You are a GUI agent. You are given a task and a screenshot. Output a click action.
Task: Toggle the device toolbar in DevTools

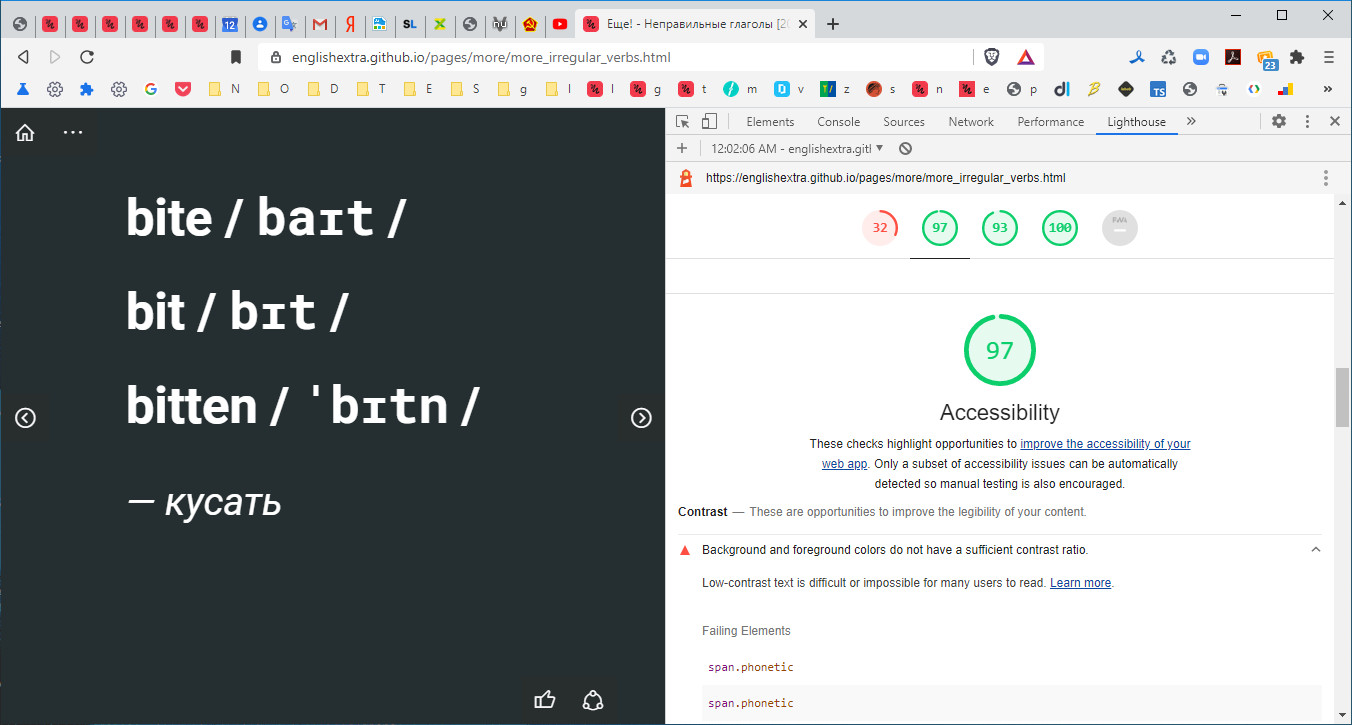click(x=709, y=121)
